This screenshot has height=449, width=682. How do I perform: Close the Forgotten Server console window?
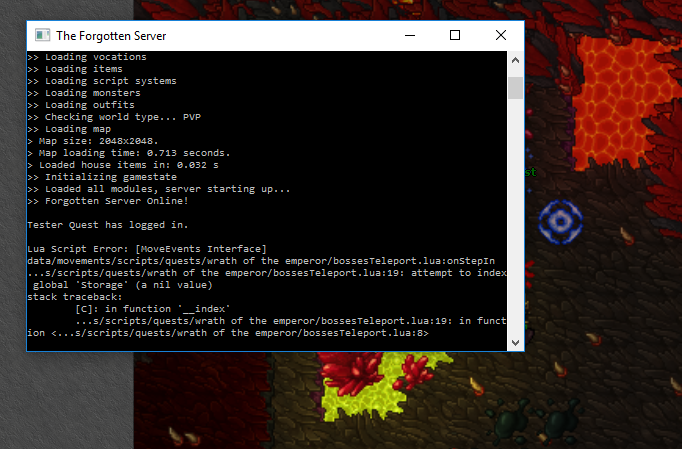coord(501,35)
